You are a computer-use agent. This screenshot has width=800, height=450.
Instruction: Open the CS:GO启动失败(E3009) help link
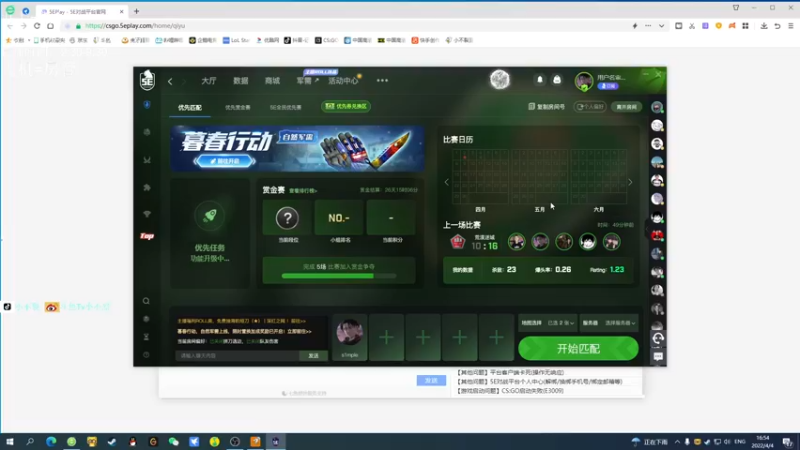[510, 391]
